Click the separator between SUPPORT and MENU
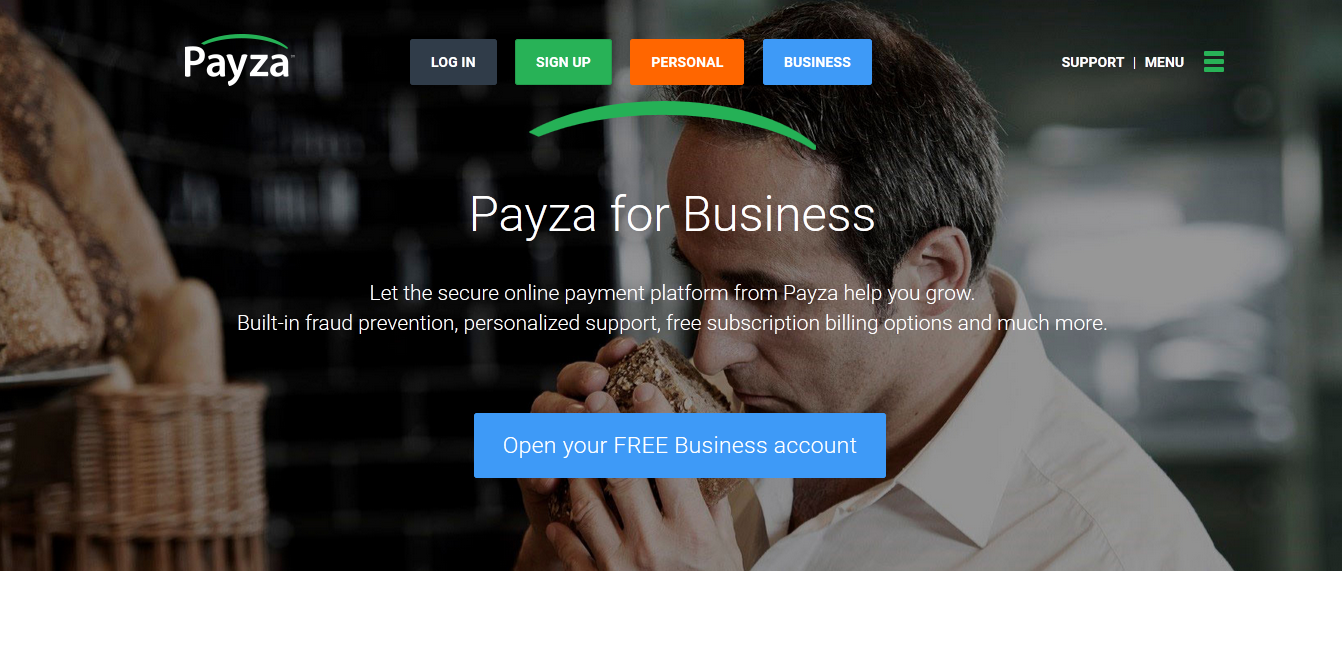The width and height of the screenshot is (1342, 652). click(x=1135, y=62)
